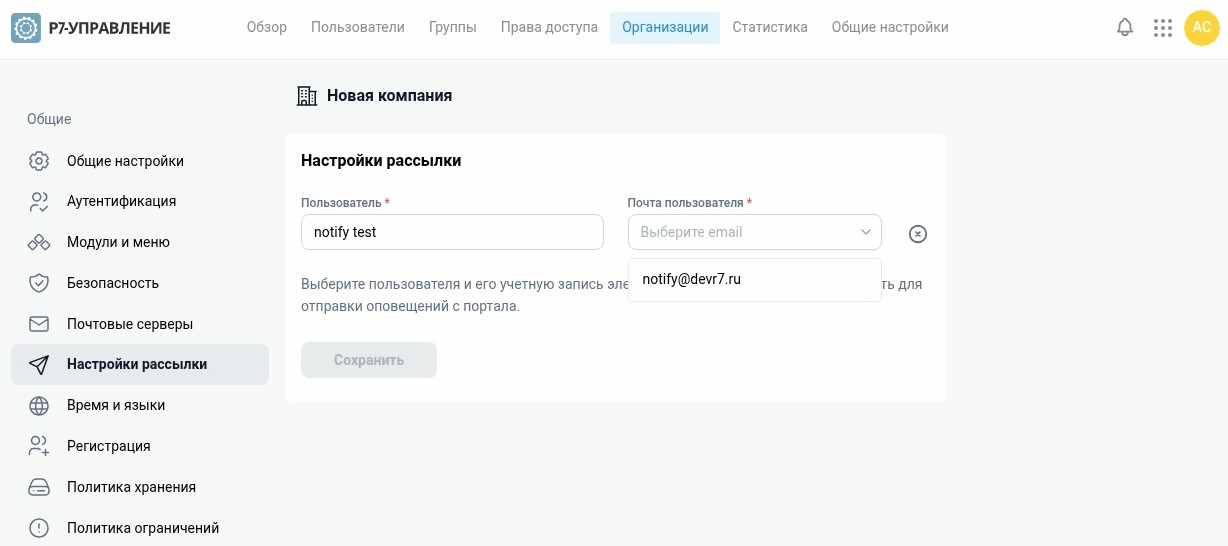Clear the mailing settings with the circled X icon
This screenshot has width=1228, height=546.
coord(918,233)
